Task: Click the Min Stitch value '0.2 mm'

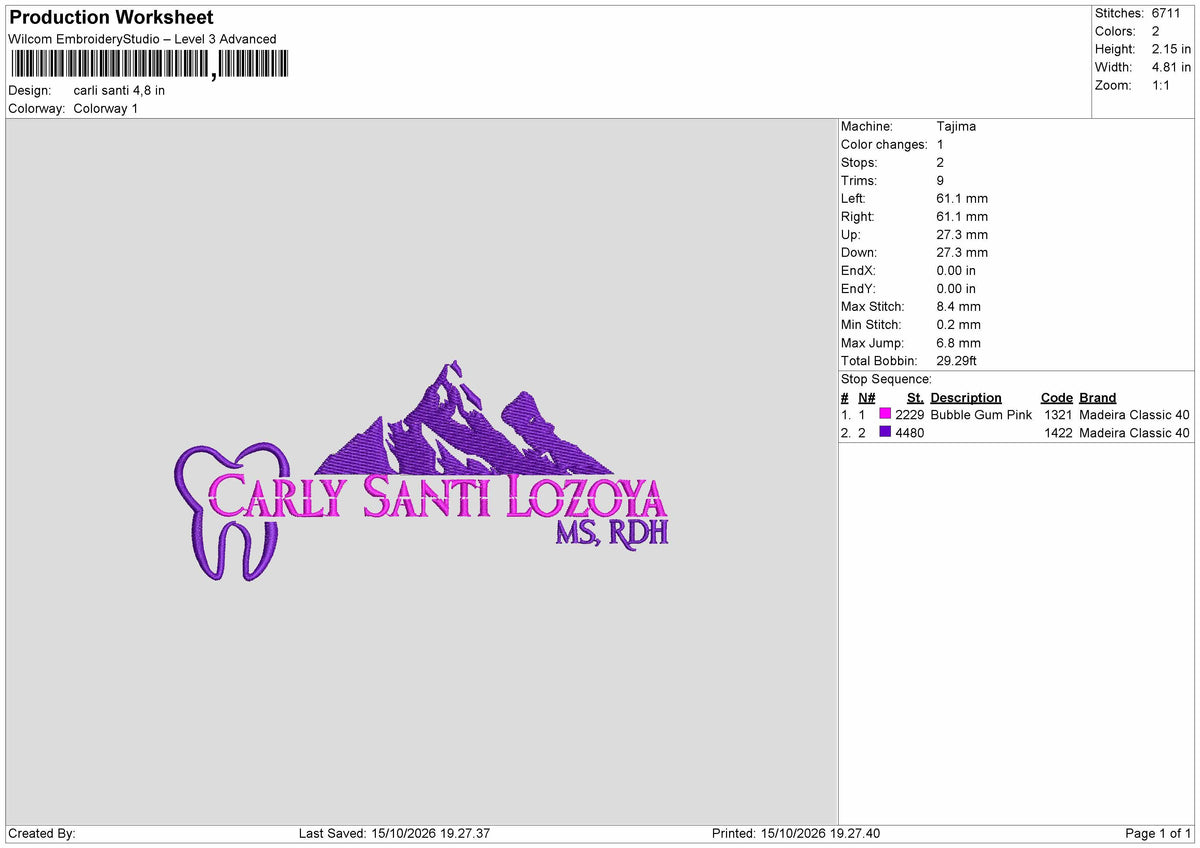Action: click(959, 324)
